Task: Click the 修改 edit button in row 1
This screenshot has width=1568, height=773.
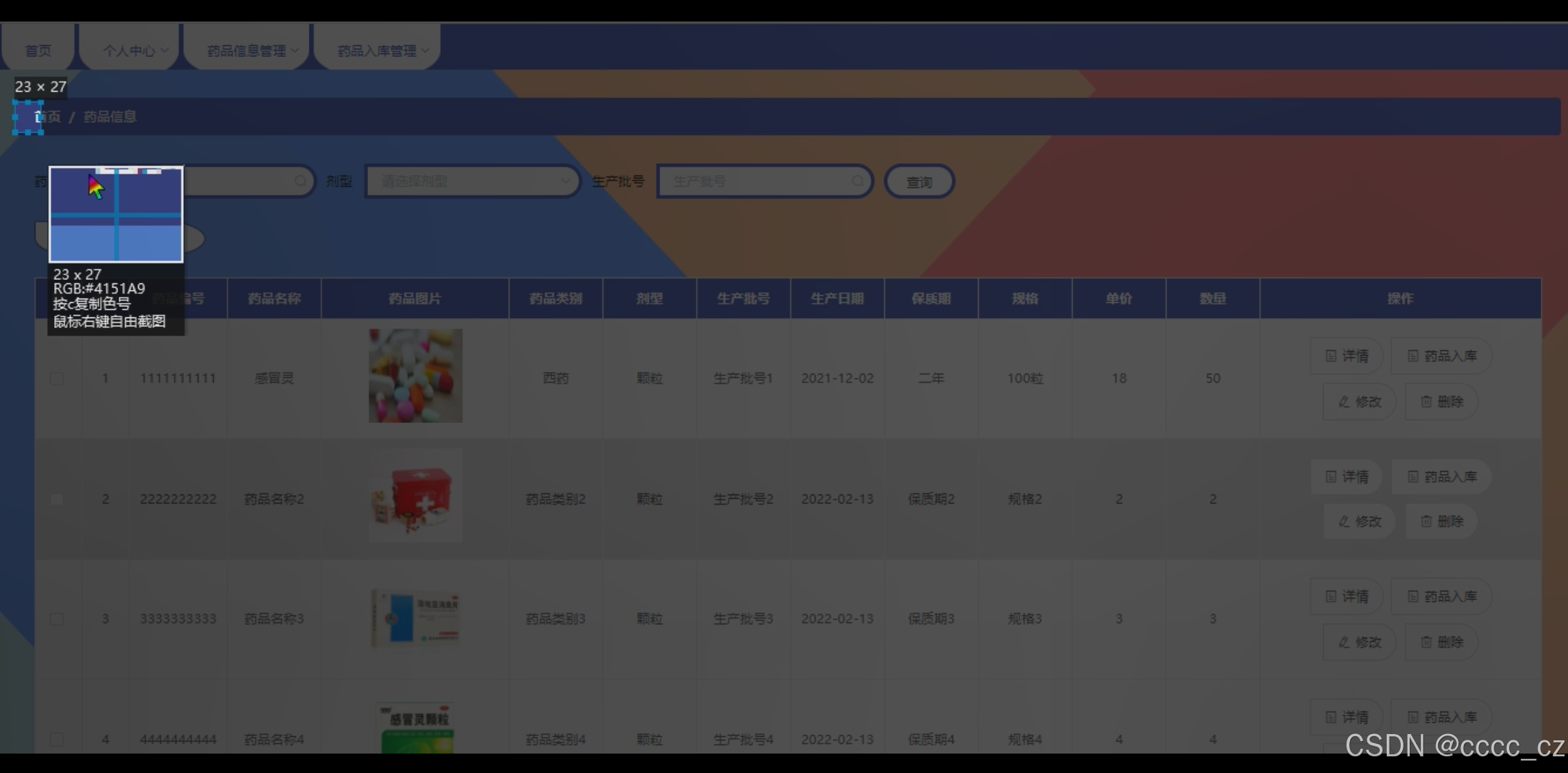Action: click(1359, 401)
